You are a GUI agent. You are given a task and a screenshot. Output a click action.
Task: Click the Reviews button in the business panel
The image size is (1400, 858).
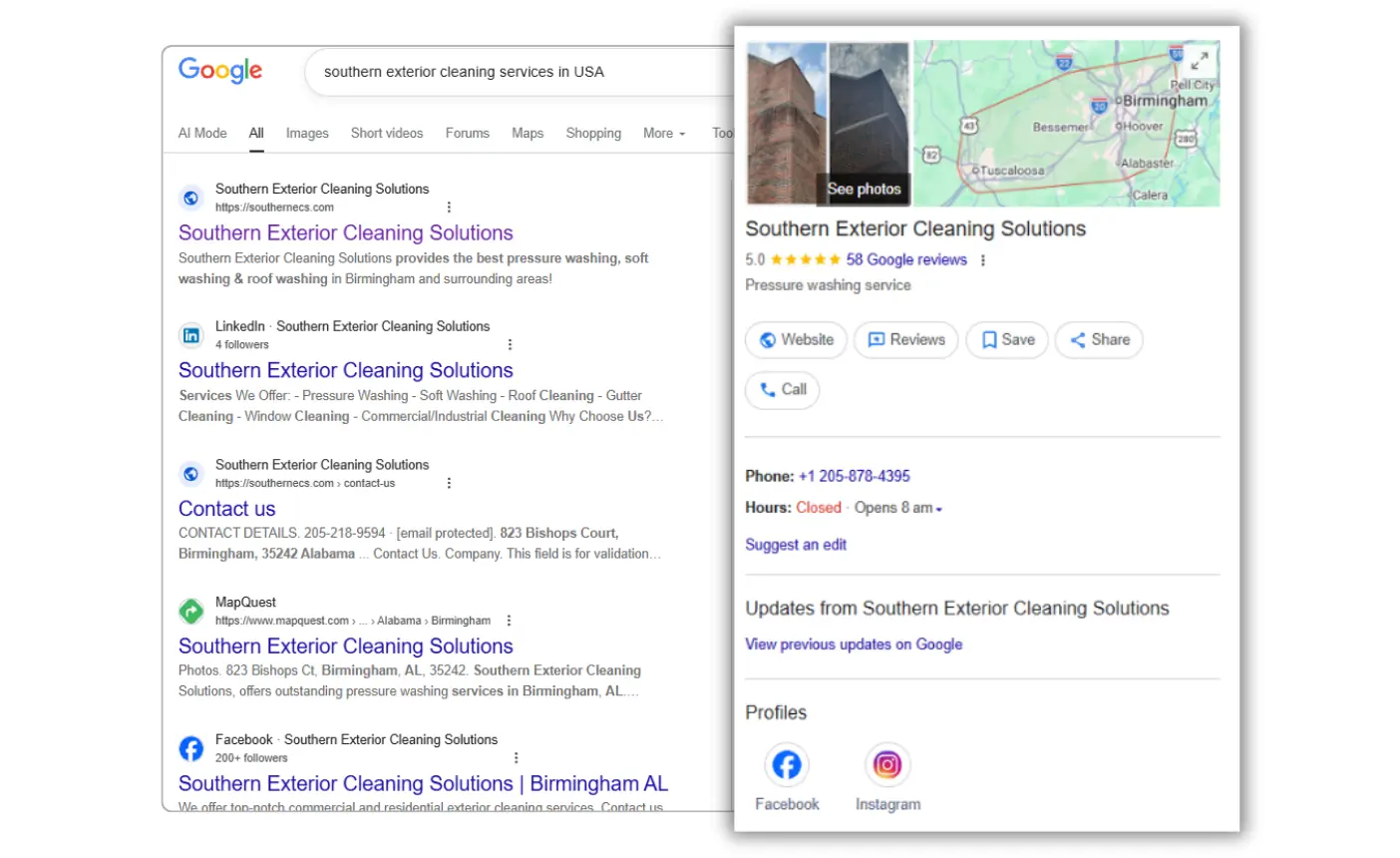pos(906,340)
